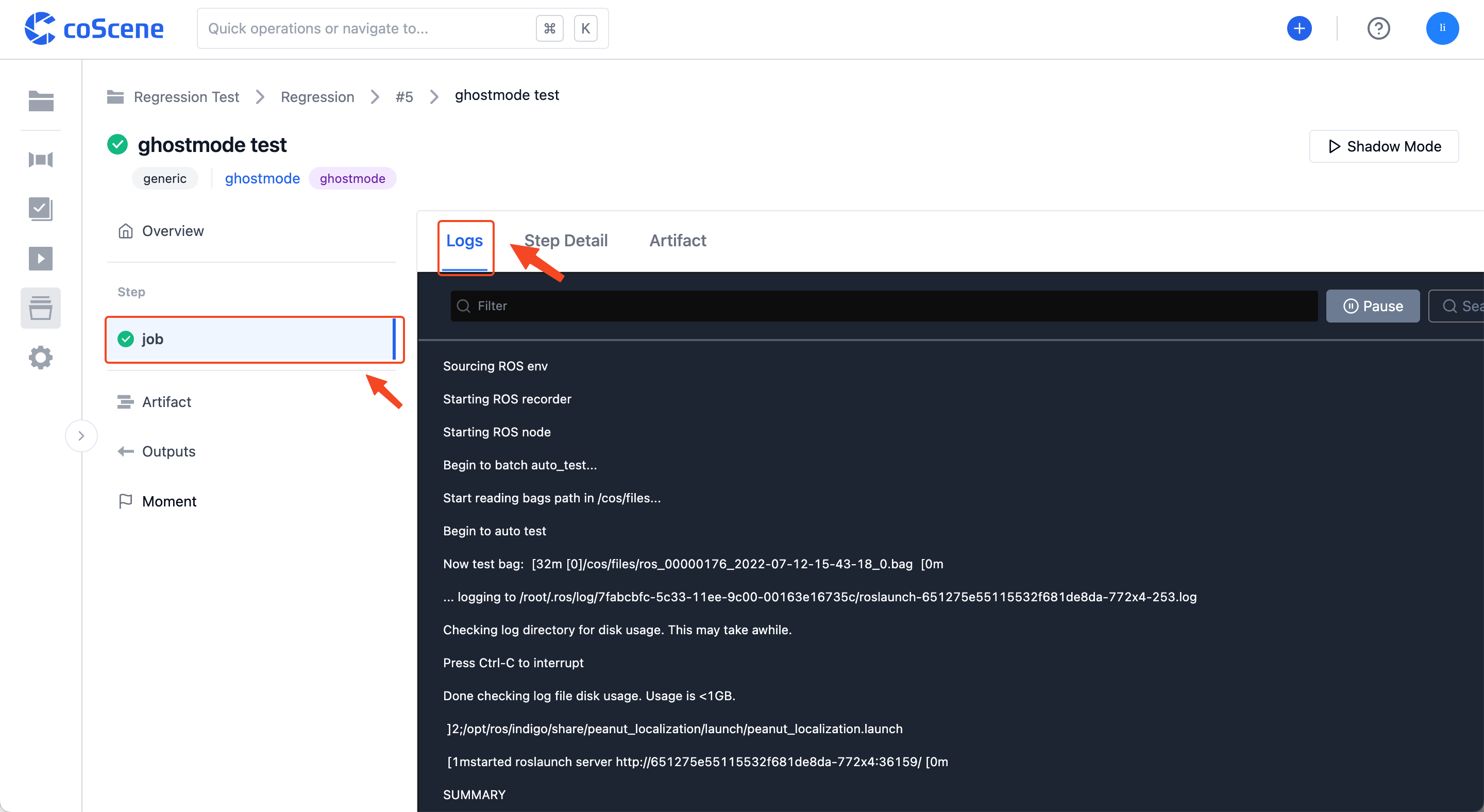This screenshot has width=1484, height=812.
Task: Click the Shadow Mode play icon
Action: (1334, 146)
